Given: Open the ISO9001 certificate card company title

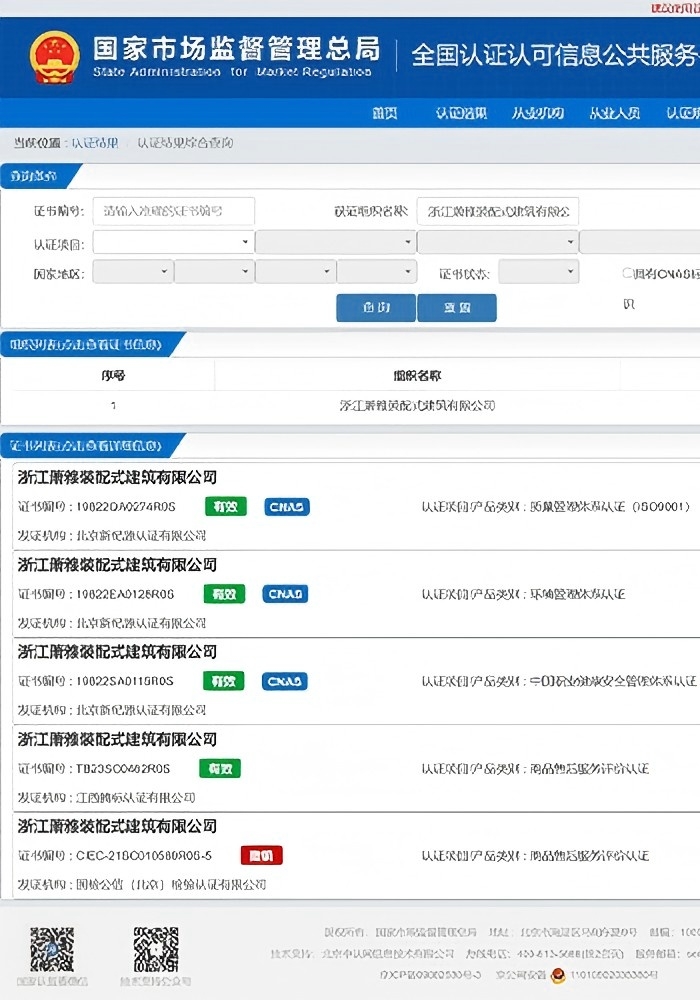Looking at the screenshot, I should [x=117, y=478].
